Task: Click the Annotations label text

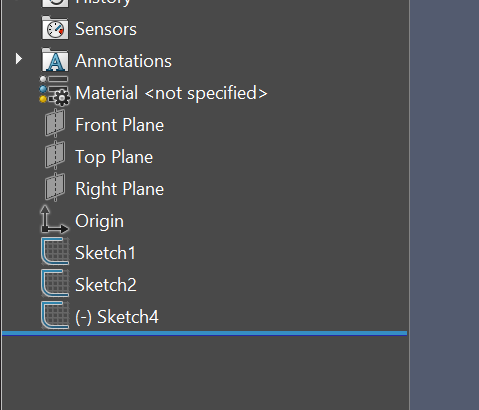Action: (x=123, y=61)
